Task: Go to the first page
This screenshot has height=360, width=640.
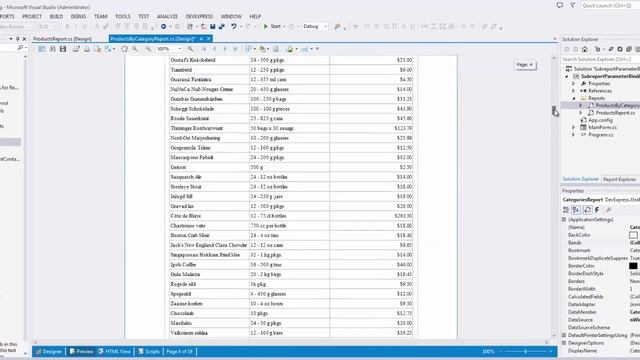Action: coord(204,49)
